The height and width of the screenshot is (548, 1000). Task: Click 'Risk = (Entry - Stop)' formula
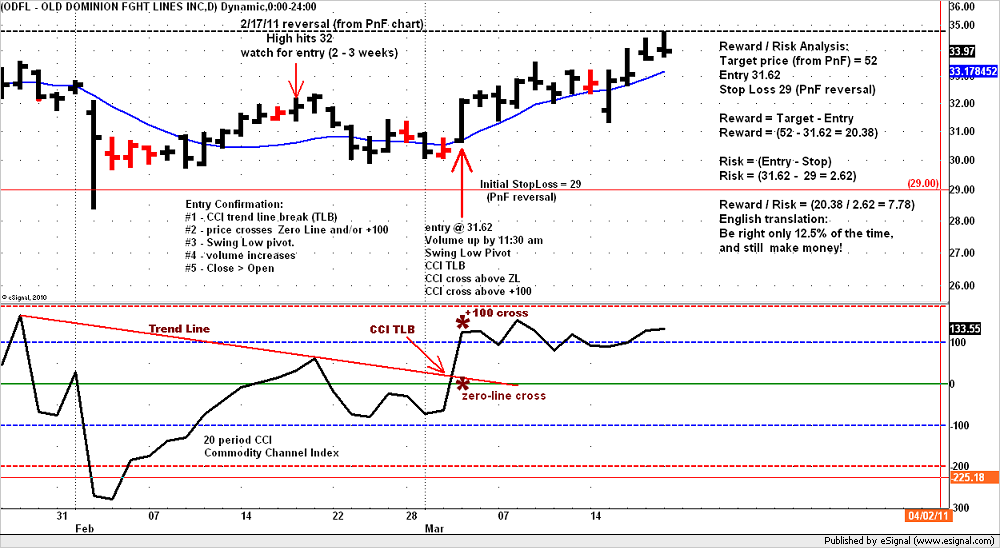tap(776, 161)
